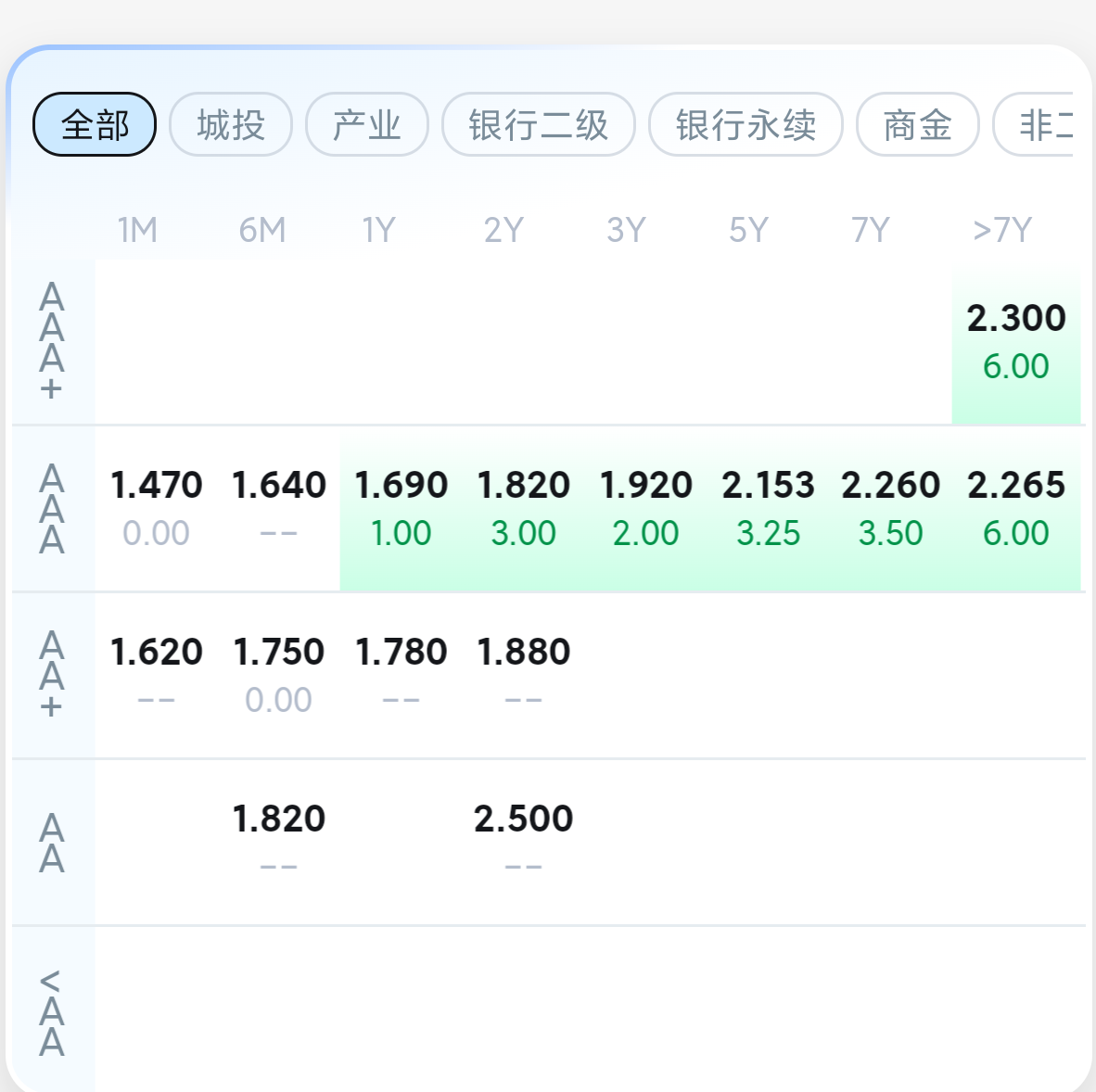The width and height of the screenshot is (1096, 1092).
Task: Select the AAA 3Y cell 1.920
Action: (x=645, y=508)
